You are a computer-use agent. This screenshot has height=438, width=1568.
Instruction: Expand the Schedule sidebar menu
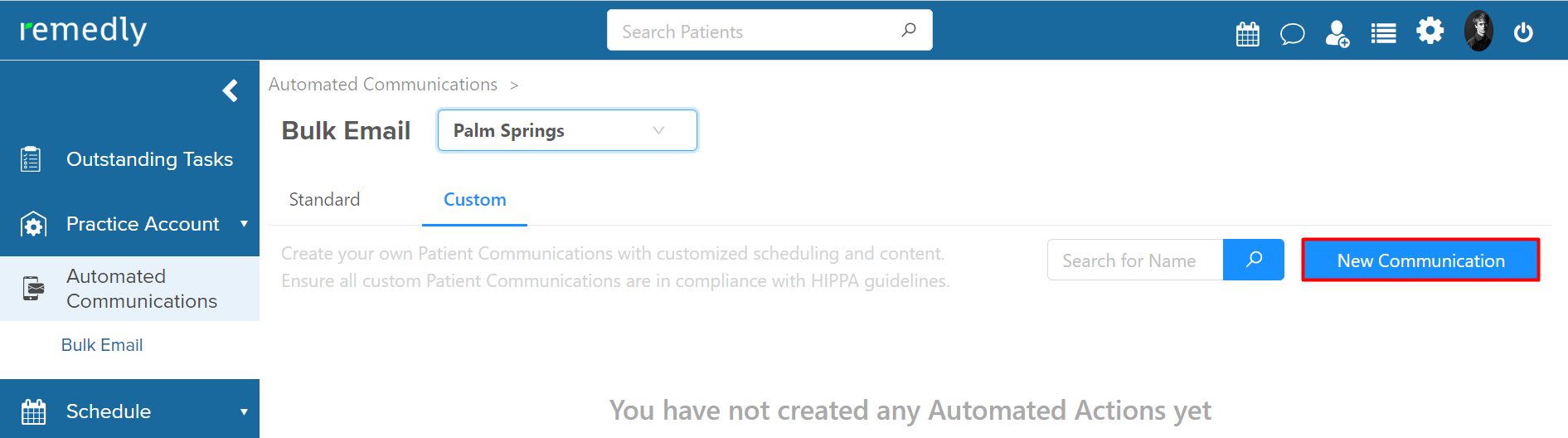(x=129, y=411)
